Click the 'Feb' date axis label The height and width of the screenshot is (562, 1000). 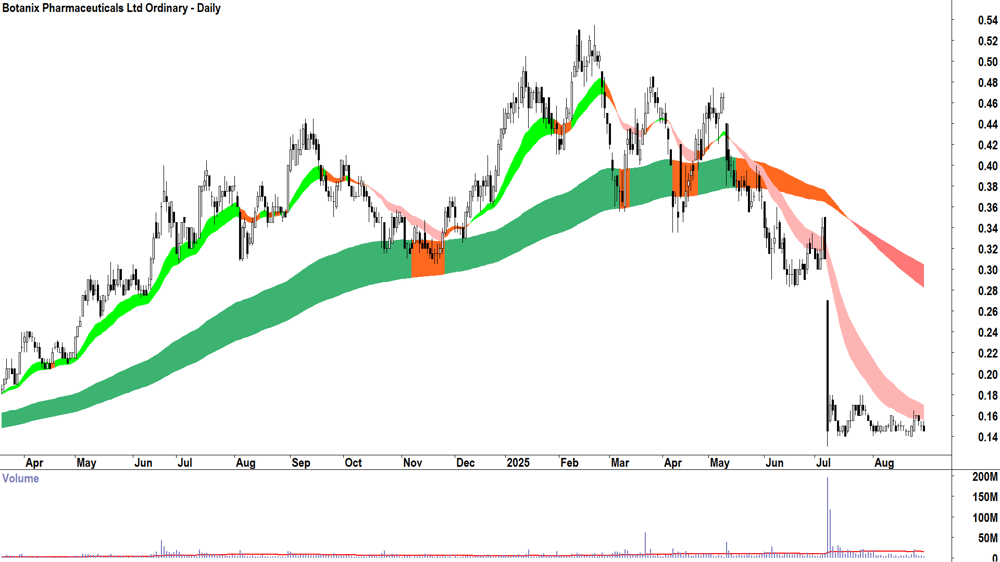coord(569,463)
